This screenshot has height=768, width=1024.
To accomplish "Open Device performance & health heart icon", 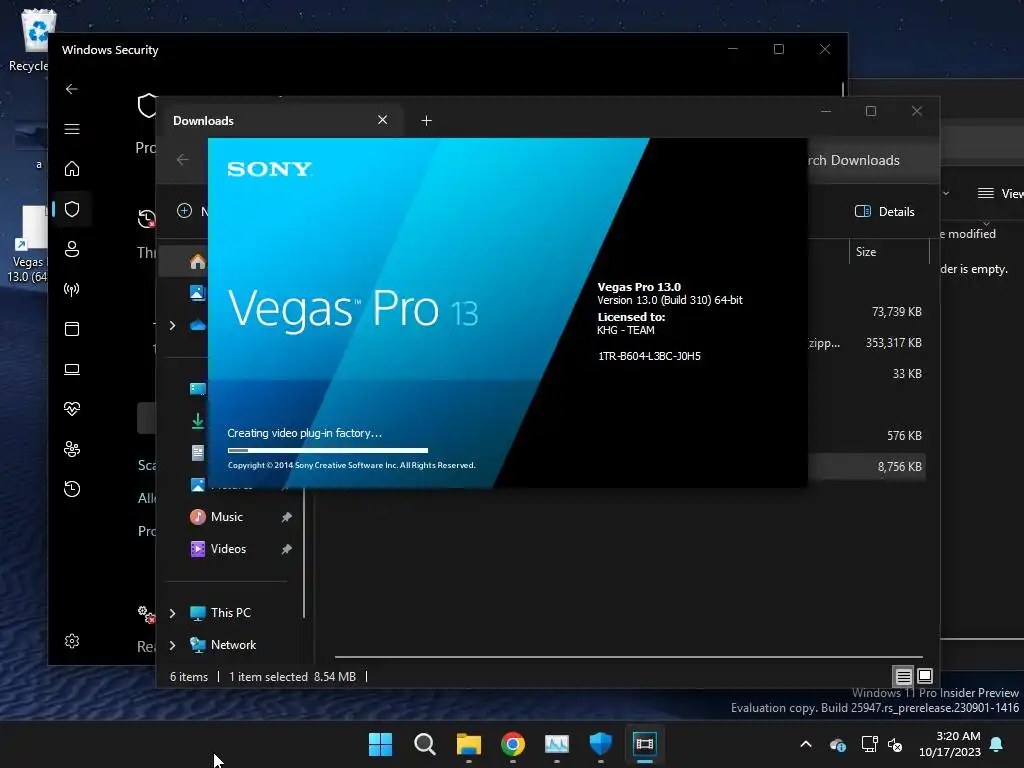I will pos(72,409).
